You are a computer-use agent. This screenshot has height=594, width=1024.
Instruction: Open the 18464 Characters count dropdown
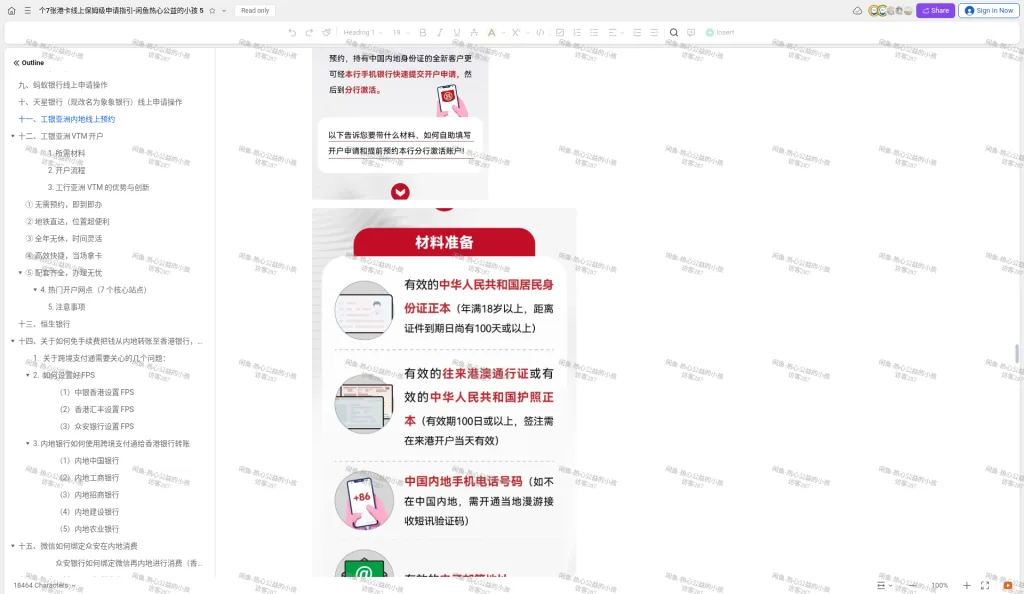tap(44, 585)
